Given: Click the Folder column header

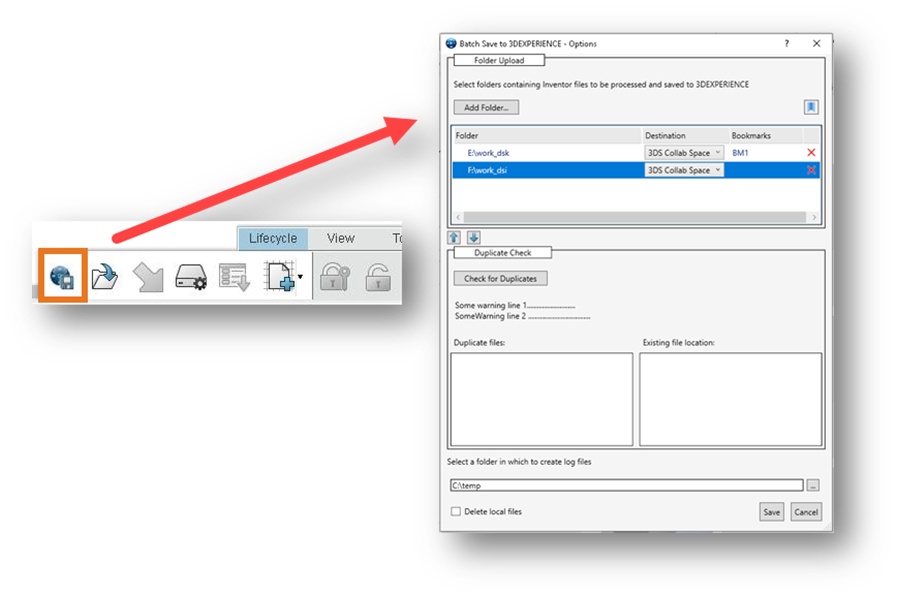Looking at the screenshot, I should pos(547,135).
